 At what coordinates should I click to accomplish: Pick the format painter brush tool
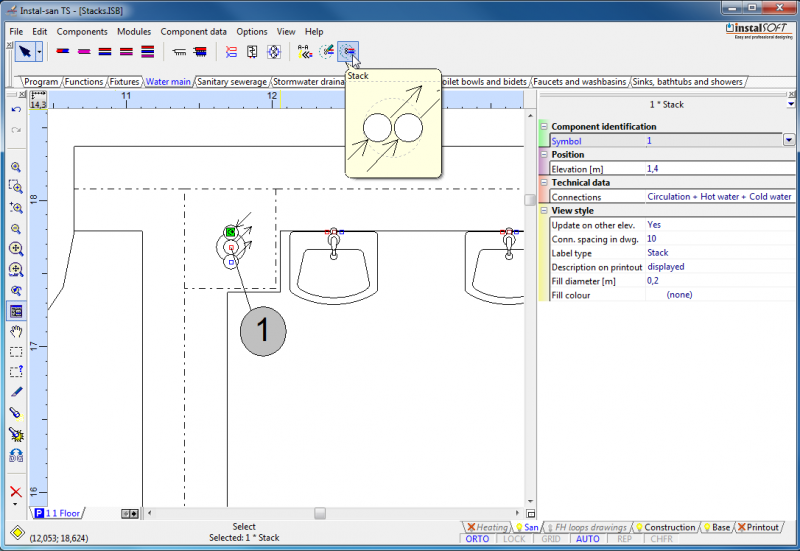pos(16,392)
